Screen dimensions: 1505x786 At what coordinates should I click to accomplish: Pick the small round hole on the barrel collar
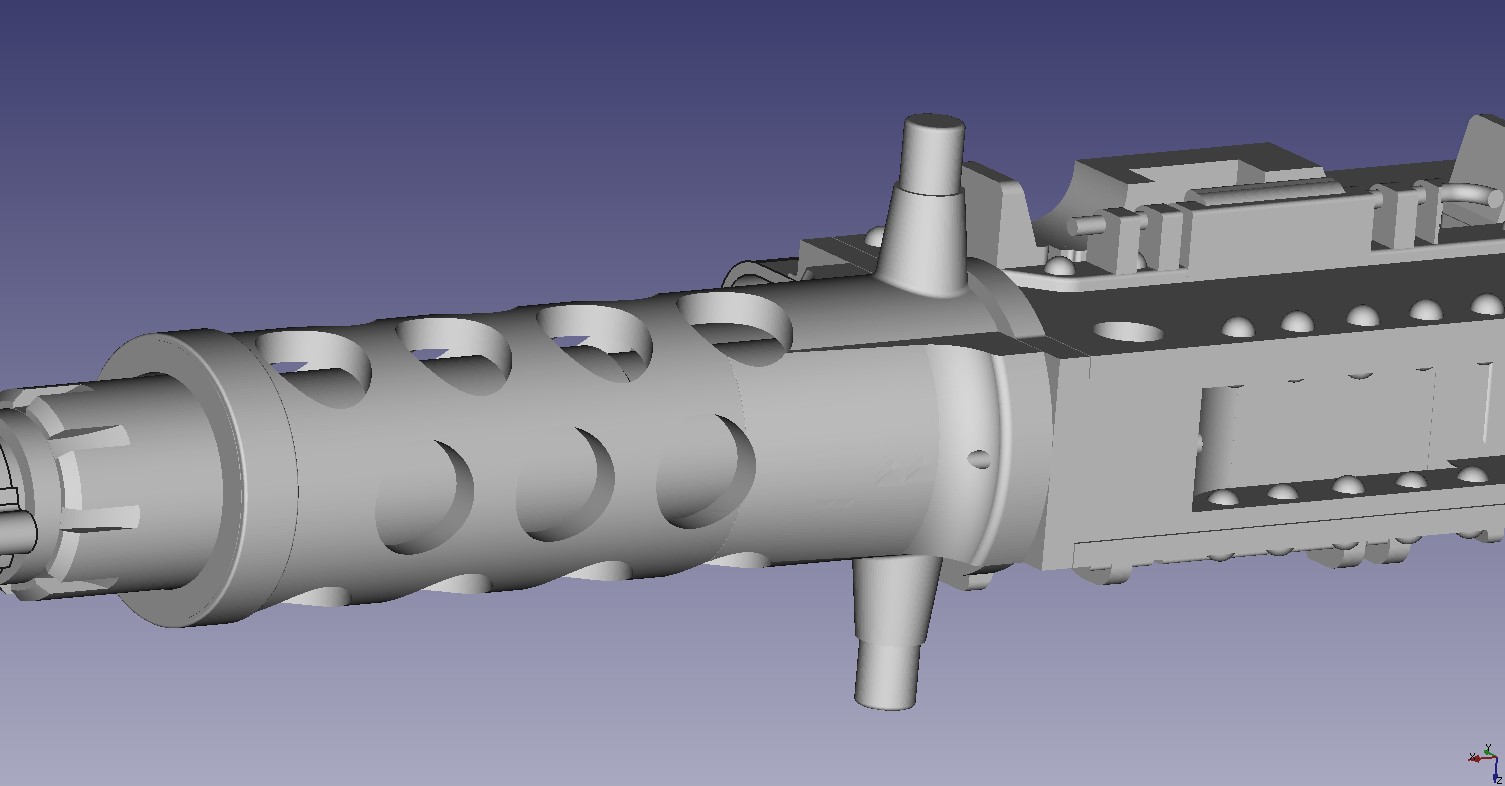pyautogui.click(x=979, y=459)
